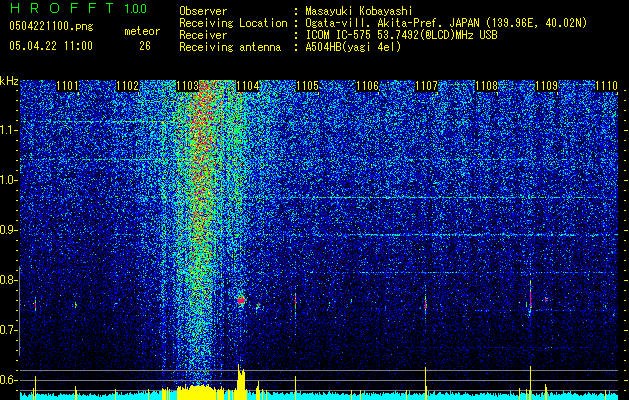629x400 pixels.
Task: Click the 1.0 kHz axis label
Action: click(x=9, y=180)
